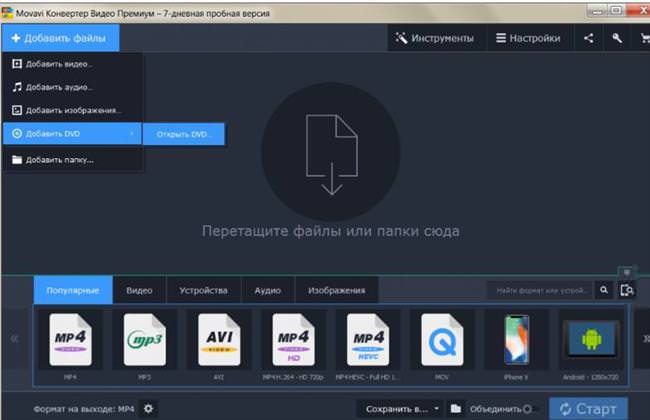
Task: Click the output folder icon
Action: pos(456,409)
